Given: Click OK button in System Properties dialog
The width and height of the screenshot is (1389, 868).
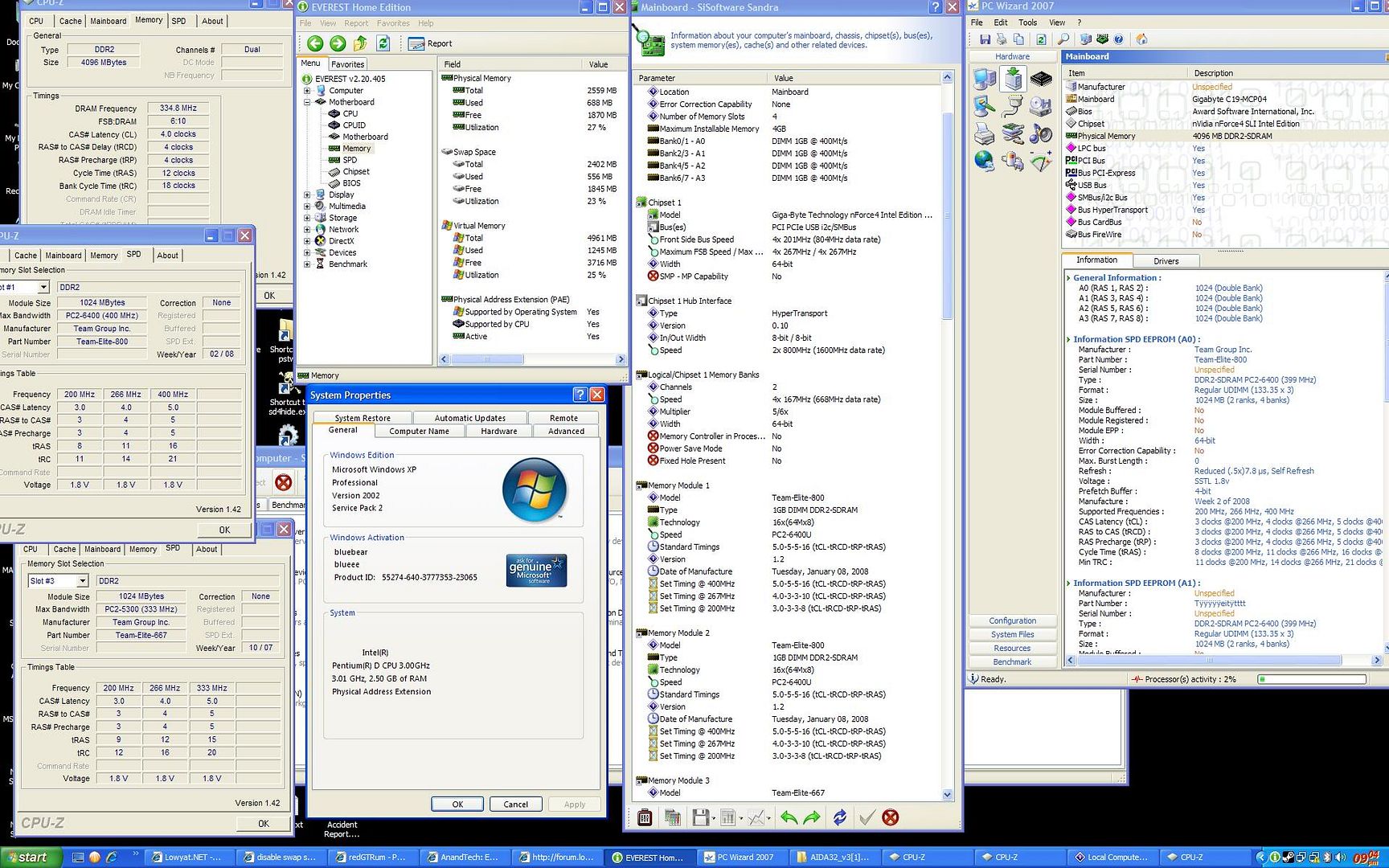Looking at the screenshot, I should 457,805.
